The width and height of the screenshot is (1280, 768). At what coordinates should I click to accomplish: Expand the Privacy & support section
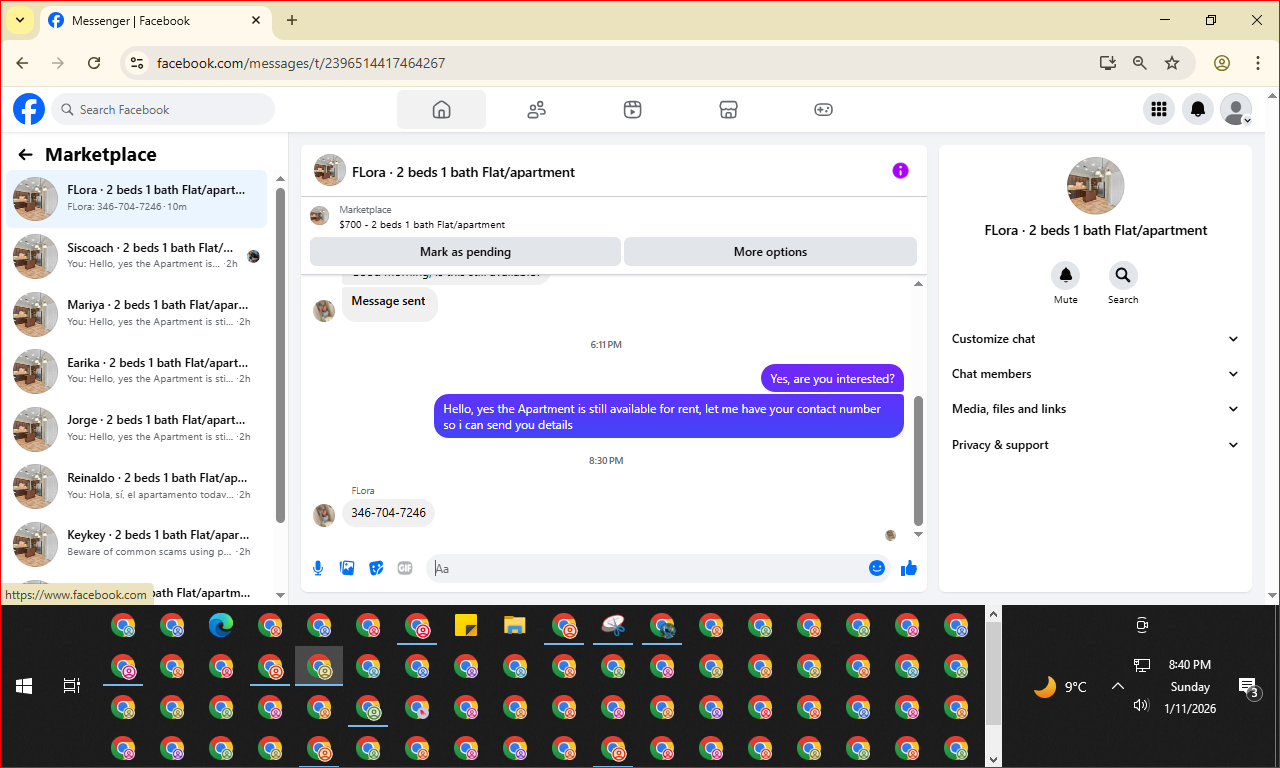coord(1095,445)
